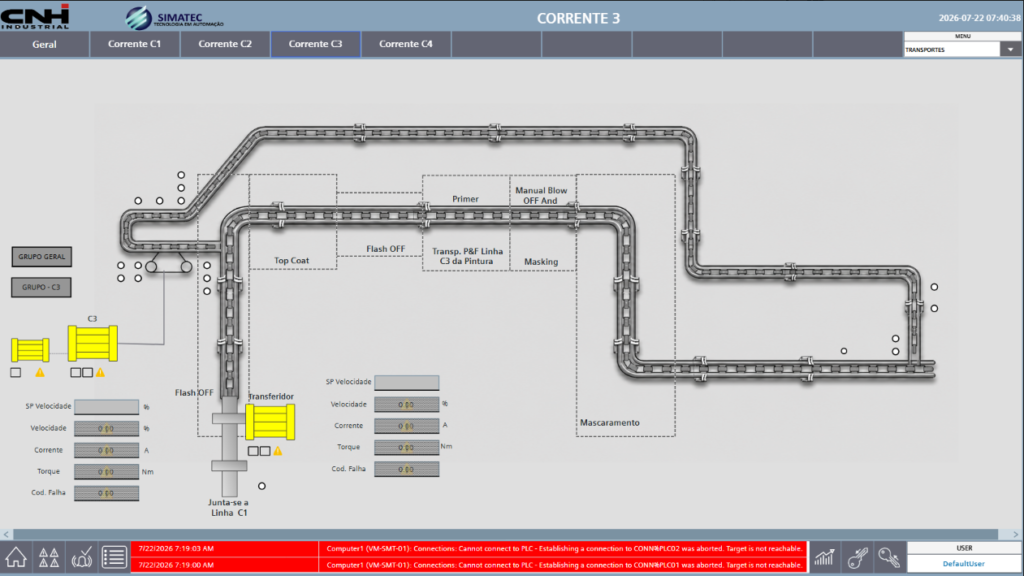Click left-hand Velocidade value field

coord(106,428)
